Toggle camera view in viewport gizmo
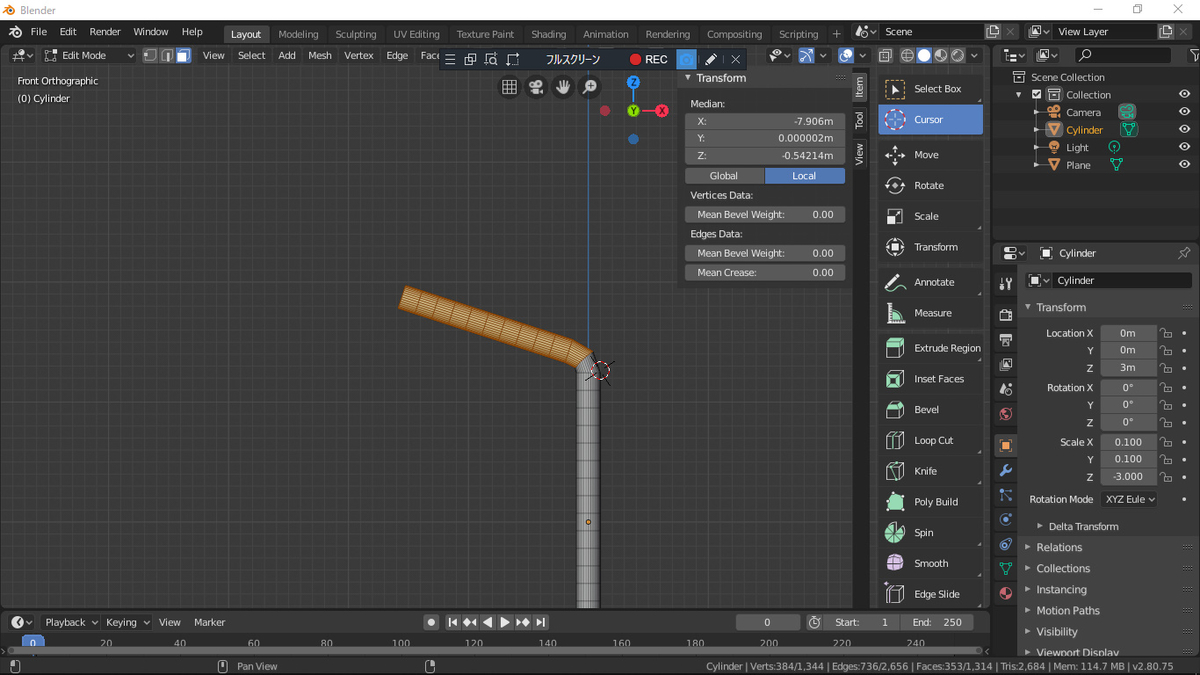Viewport: 1200px width, 675px height. click(536, 87)
